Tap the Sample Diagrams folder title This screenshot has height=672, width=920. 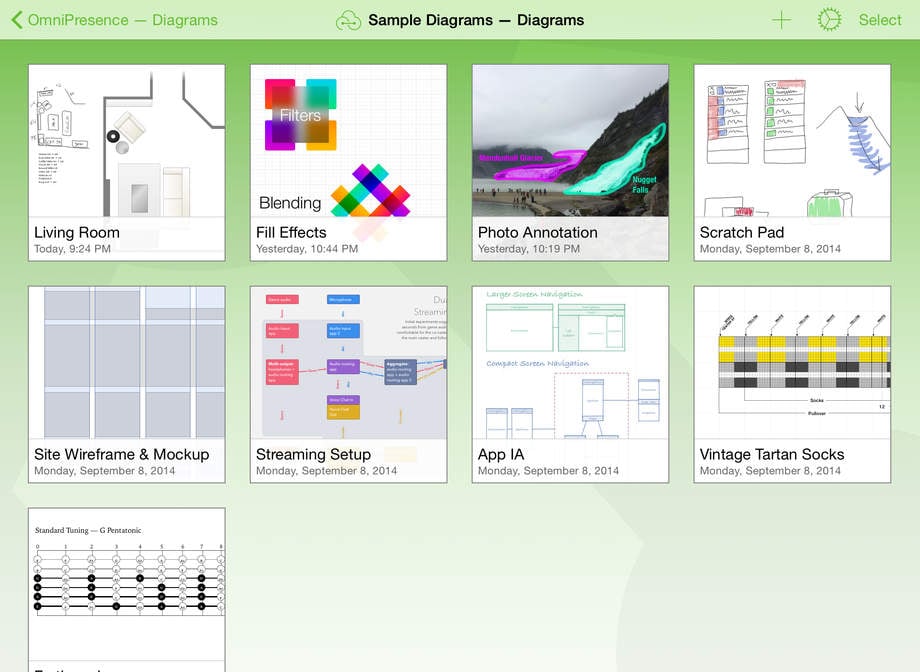[476, 20]
